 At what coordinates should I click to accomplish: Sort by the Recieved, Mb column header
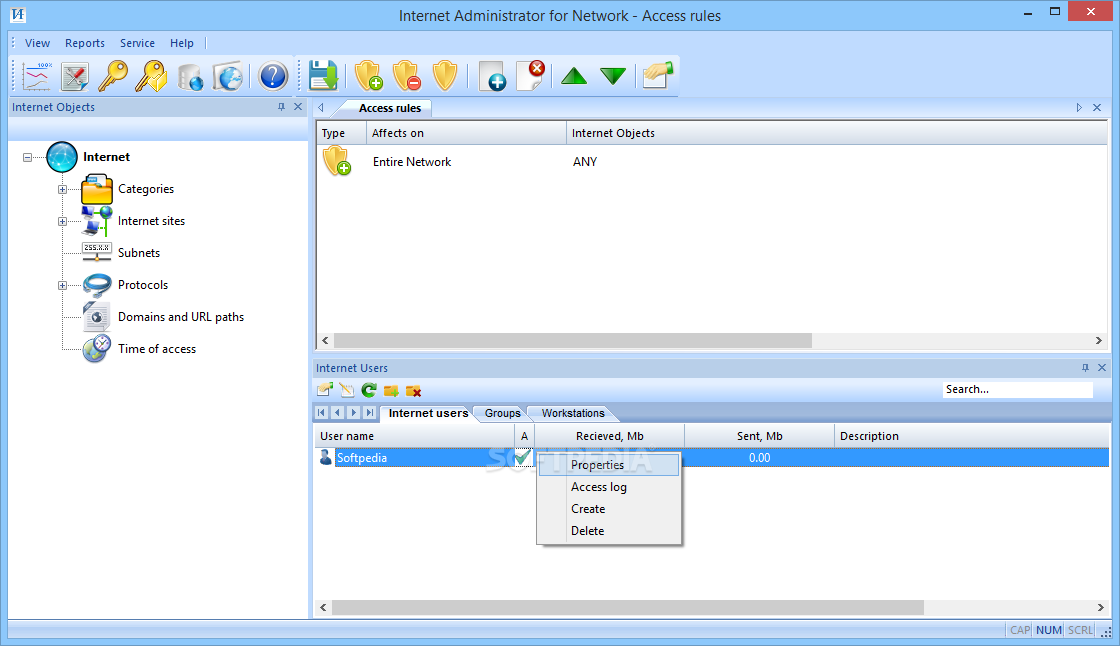[x=610, y=436]
